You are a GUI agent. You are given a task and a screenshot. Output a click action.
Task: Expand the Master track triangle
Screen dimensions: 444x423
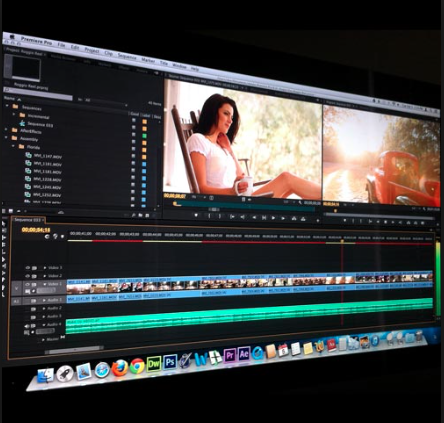[43, 340]
